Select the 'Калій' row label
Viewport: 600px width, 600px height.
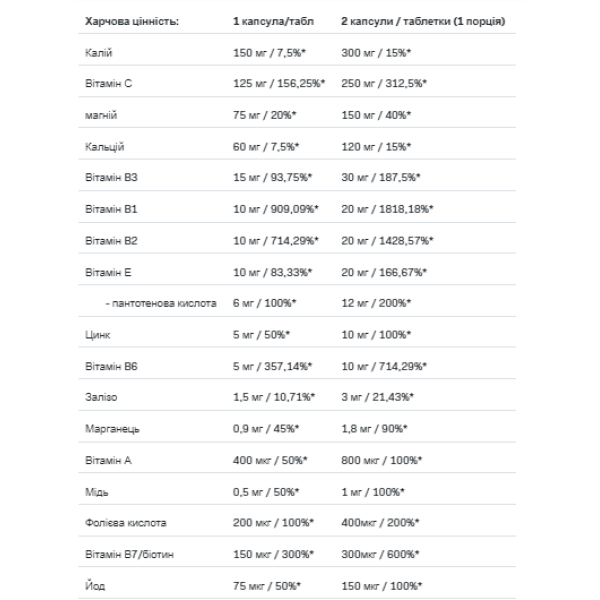(97, 54)
